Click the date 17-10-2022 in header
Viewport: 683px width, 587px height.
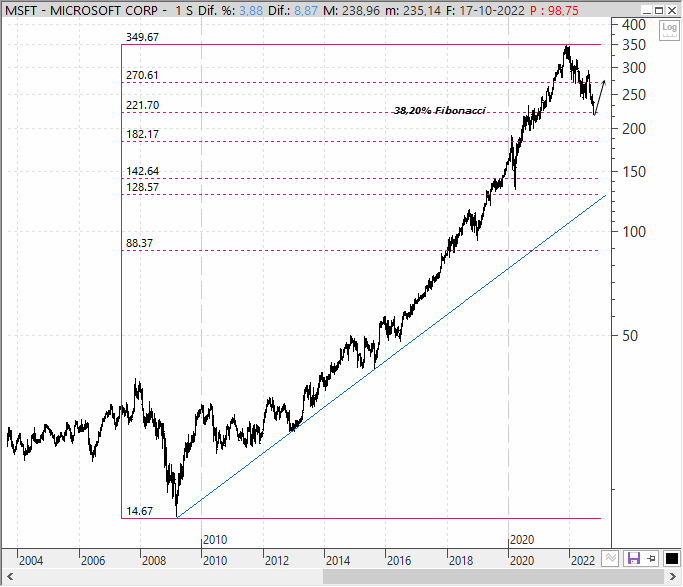pos(492,10)
